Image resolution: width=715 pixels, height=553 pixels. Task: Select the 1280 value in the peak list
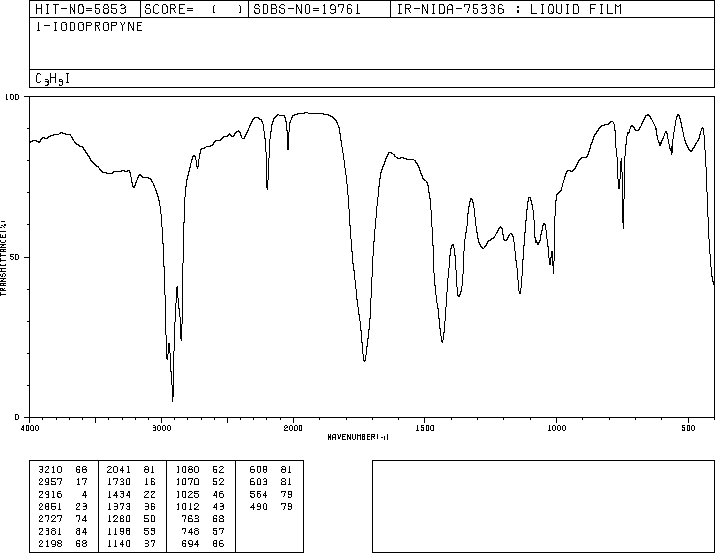coord(119,519)
